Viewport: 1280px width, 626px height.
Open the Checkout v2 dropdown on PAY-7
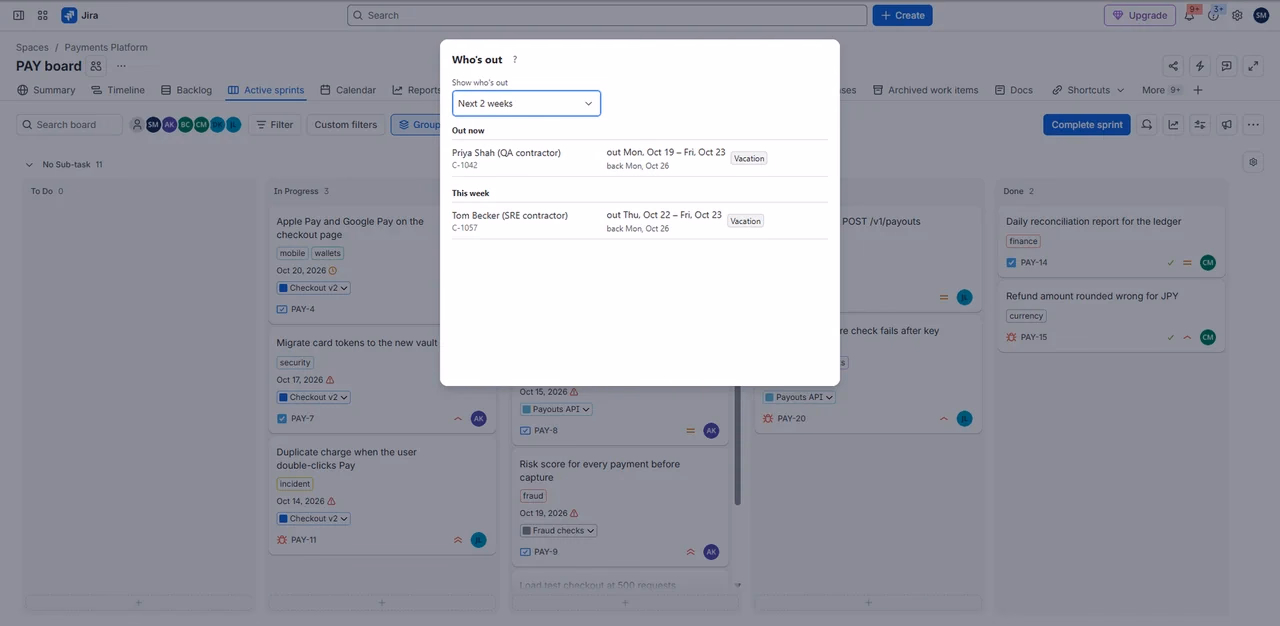(x=313, y=397)
